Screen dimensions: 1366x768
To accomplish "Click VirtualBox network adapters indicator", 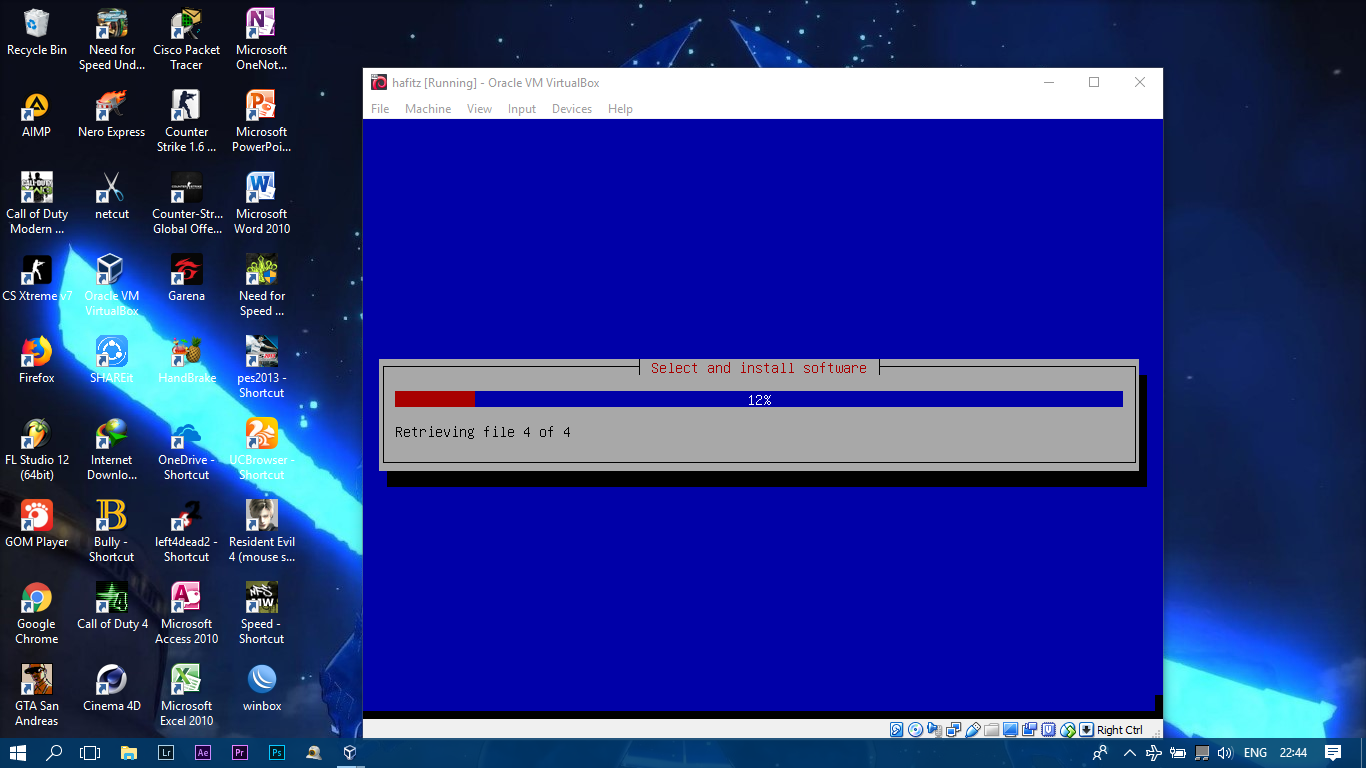I will [953, 730].
